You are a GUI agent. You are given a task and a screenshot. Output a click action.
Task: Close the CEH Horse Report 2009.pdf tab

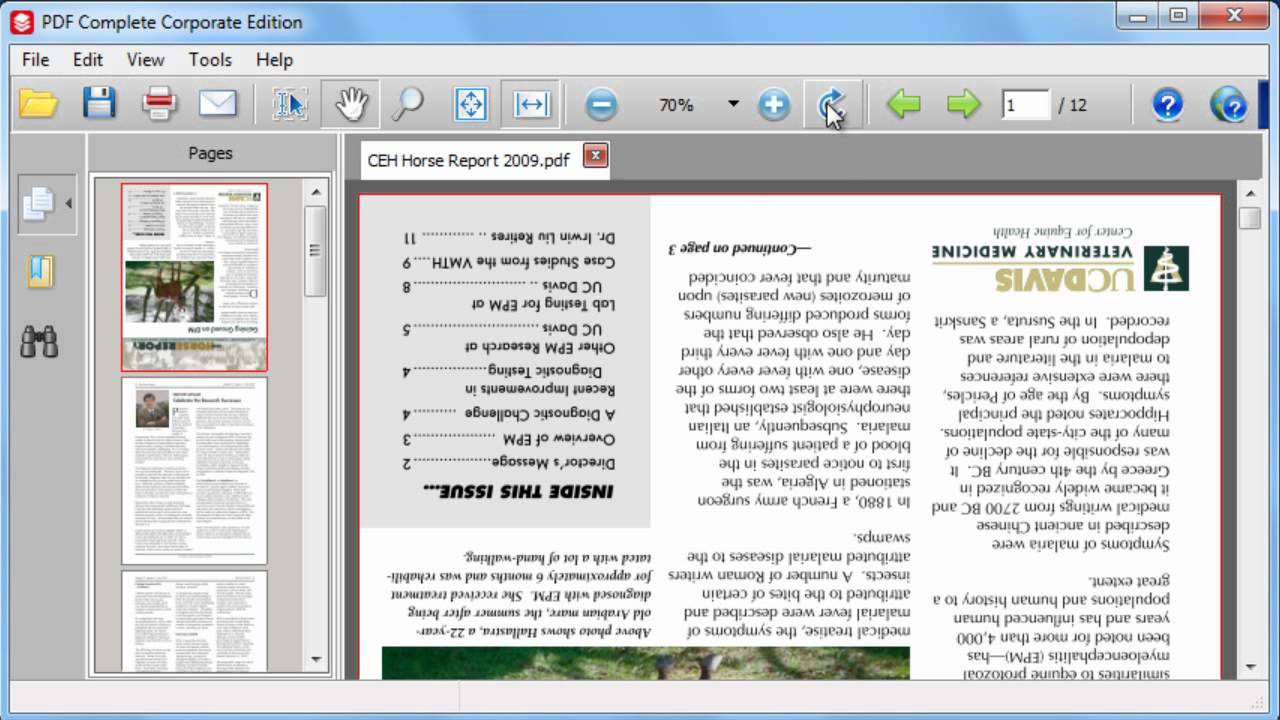click(x=596, y=156)
